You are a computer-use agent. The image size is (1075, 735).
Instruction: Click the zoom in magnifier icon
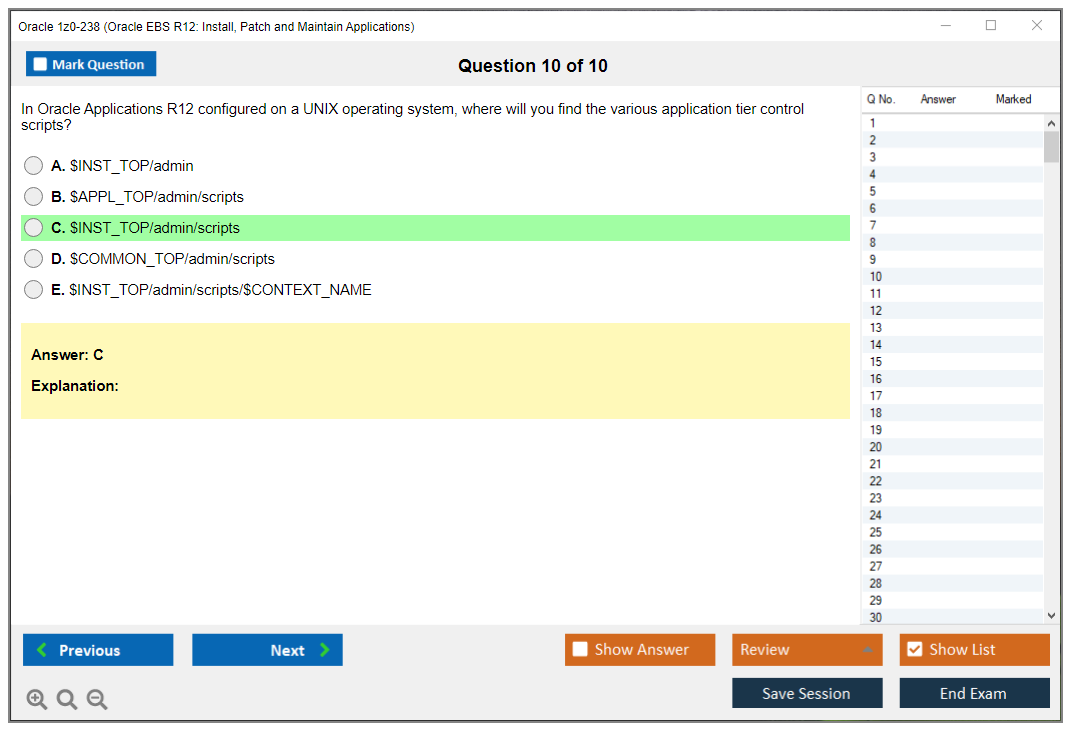click(37, 700)
